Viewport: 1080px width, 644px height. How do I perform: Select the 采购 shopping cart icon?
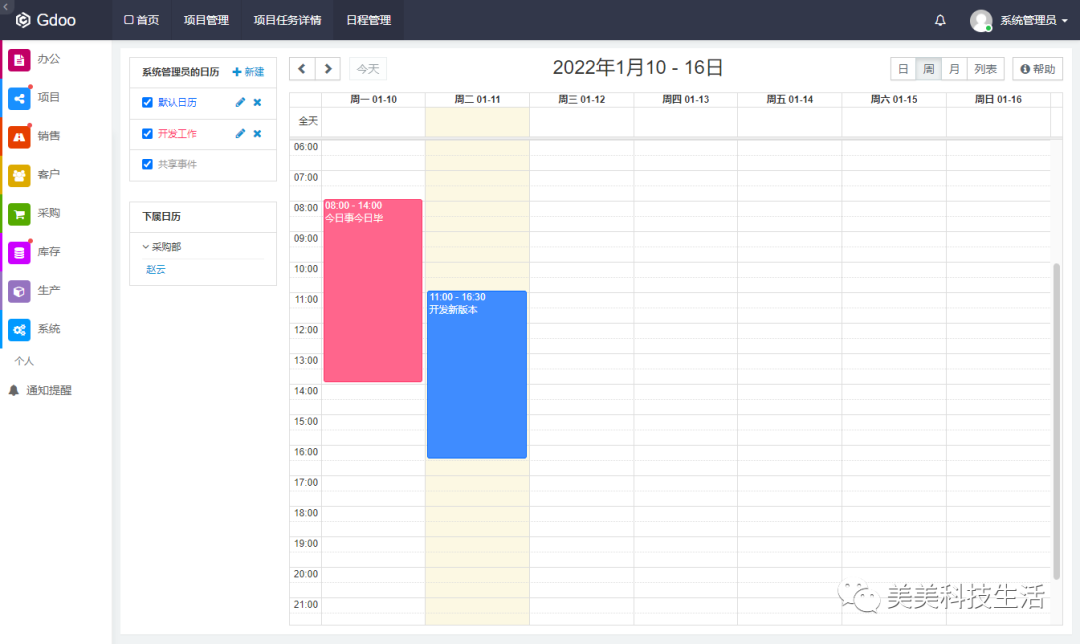[x=20, y=214]
